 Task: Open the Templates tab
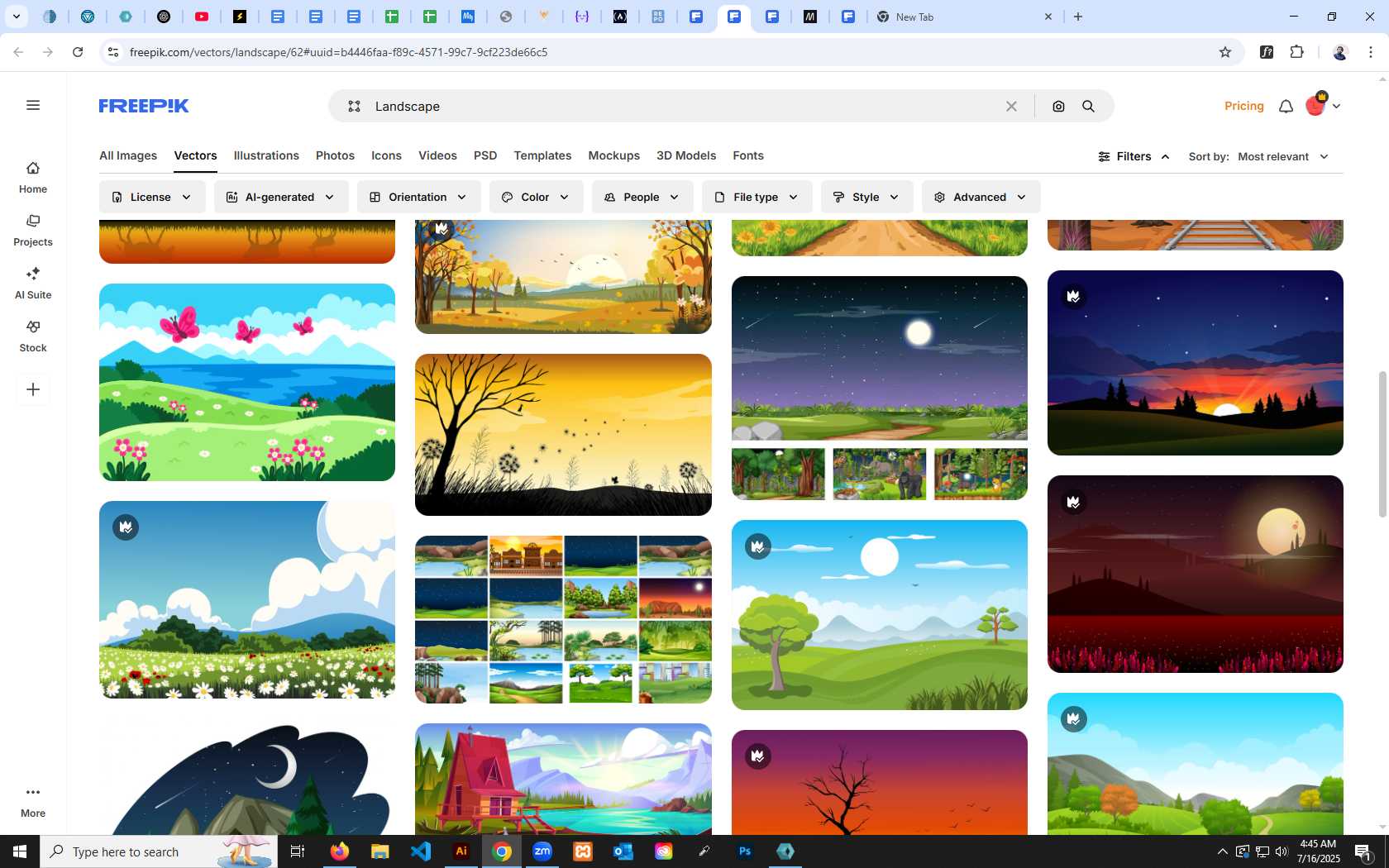pyautogui.click(x=542, y=155)
